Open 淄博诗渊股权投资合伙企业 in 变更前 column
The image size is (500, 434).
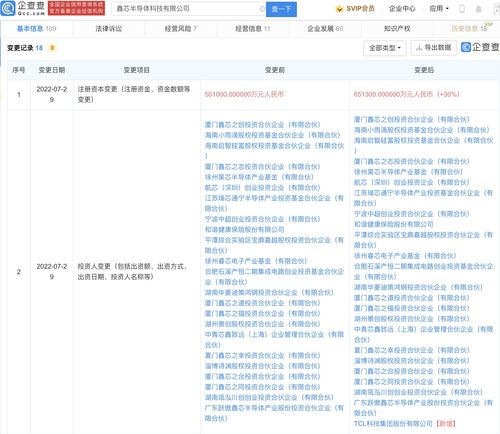click(x=262, y=366)
